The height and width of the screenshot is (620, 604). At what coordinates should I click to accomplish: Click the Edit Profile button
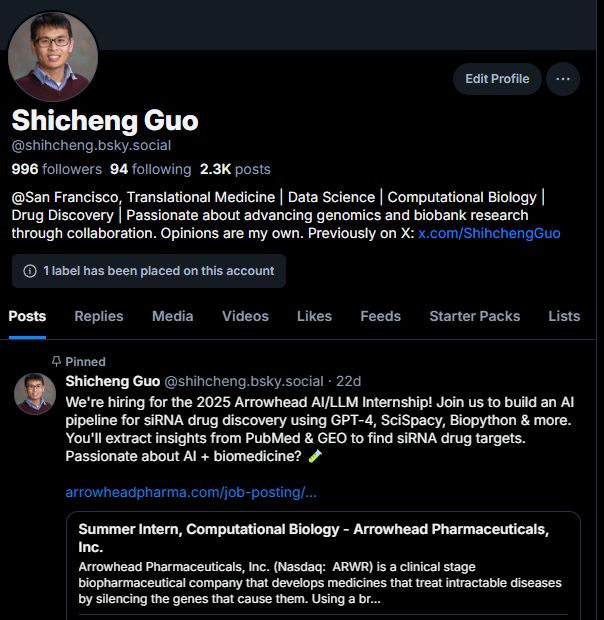tap(497, 79)
